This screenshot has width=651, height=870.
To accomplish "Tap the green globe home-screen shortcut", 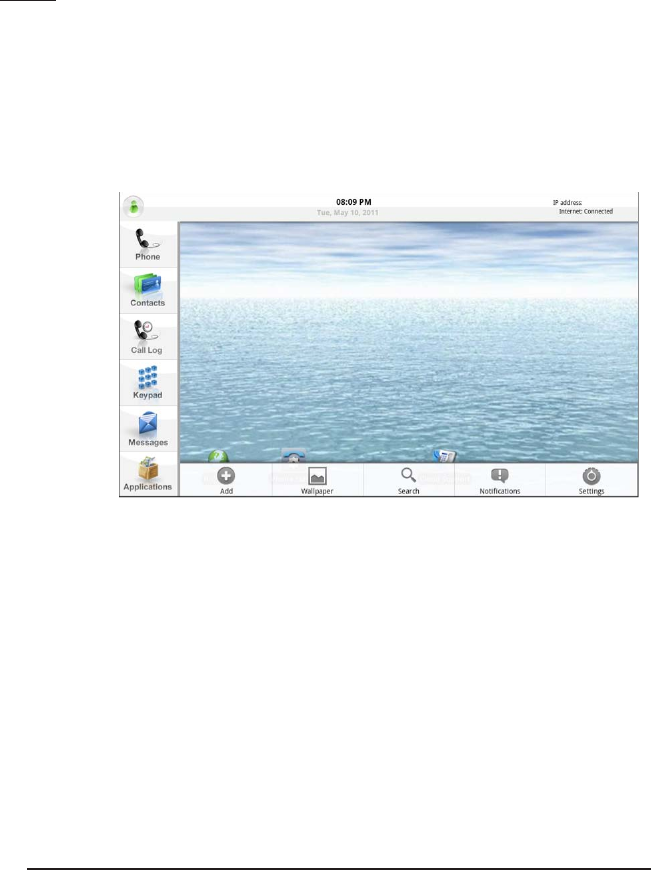I will 218,457.
